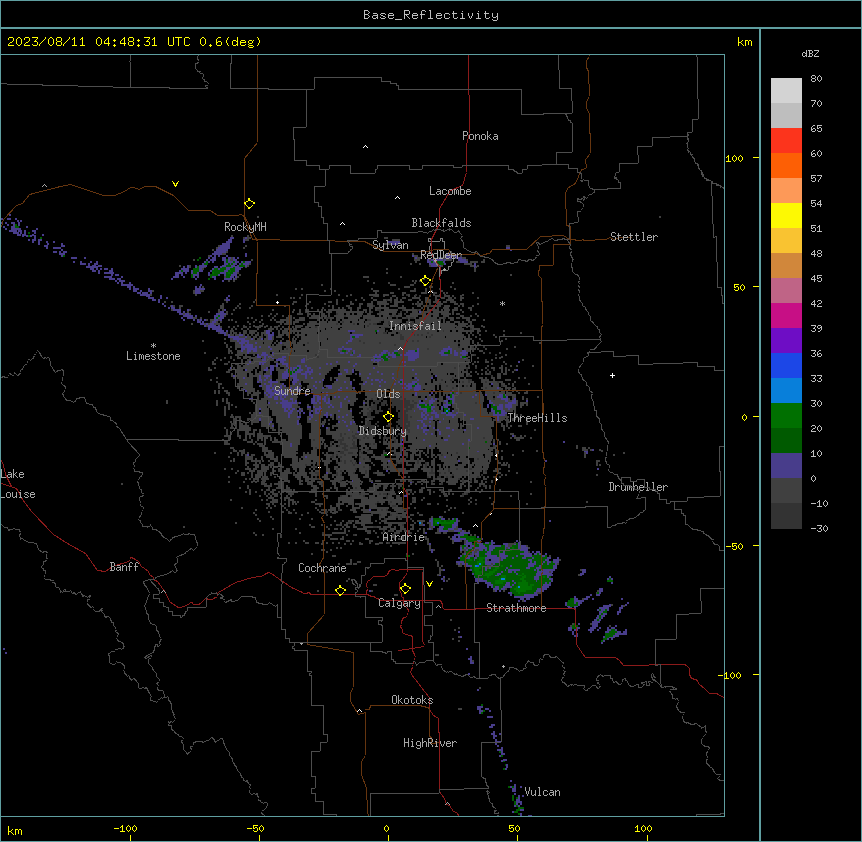Click the yellow diamond marker above Calgary label
Screen dimensions: 862x842
point(405,589)
